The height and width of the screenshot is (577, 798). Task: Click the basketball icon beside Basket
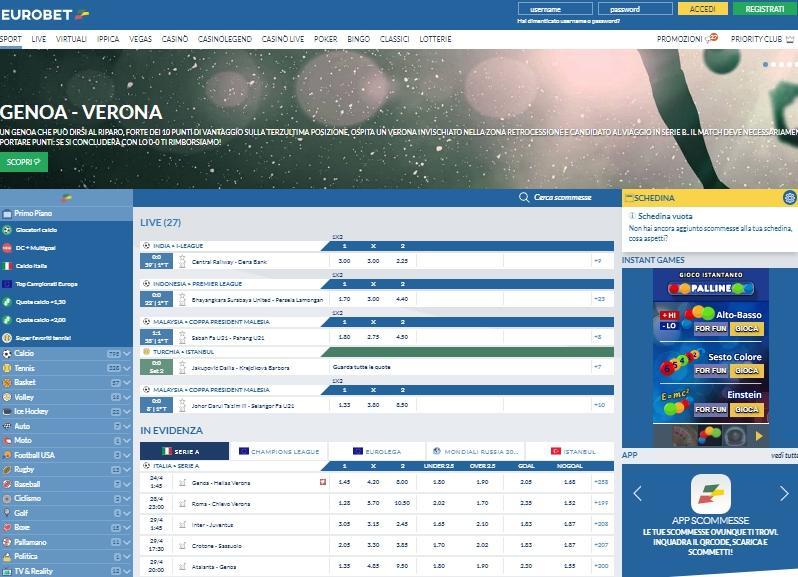(7, 382)
